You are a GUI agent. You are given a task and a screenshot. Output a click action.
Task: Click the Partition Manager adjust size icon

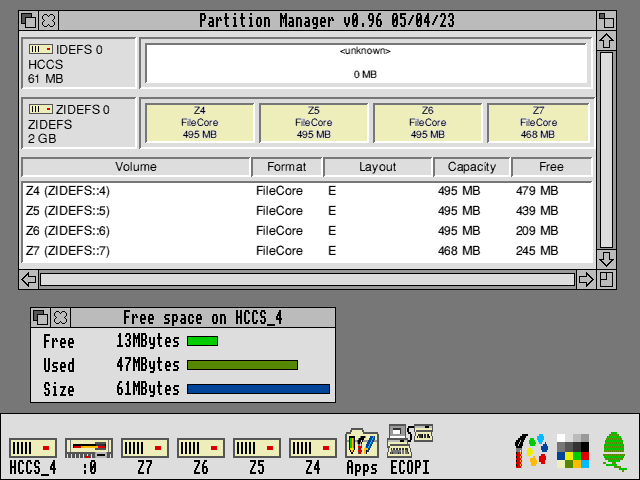click(606, 280)
